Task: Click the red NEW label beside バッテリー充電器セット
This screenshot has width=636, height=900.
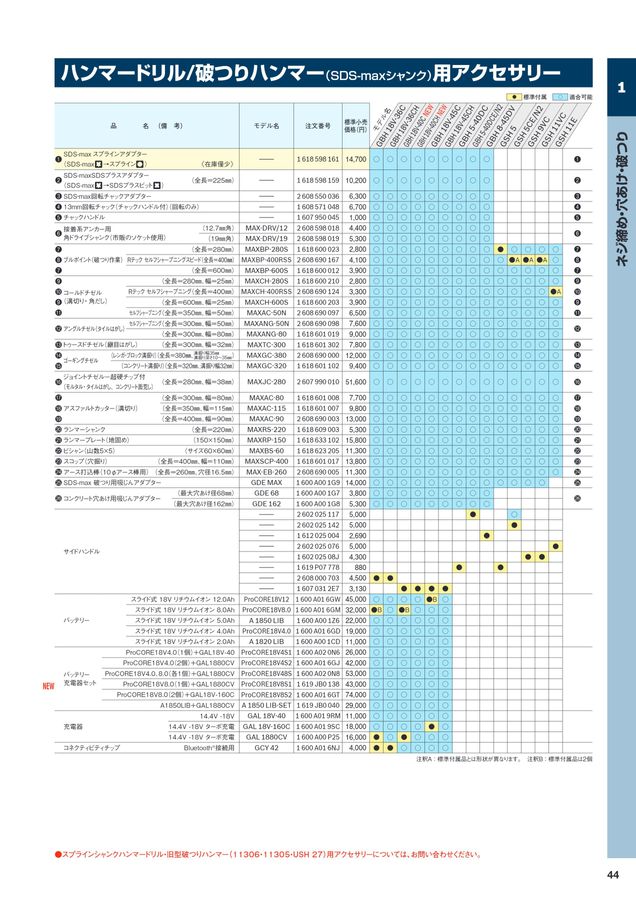Action: 48,686
